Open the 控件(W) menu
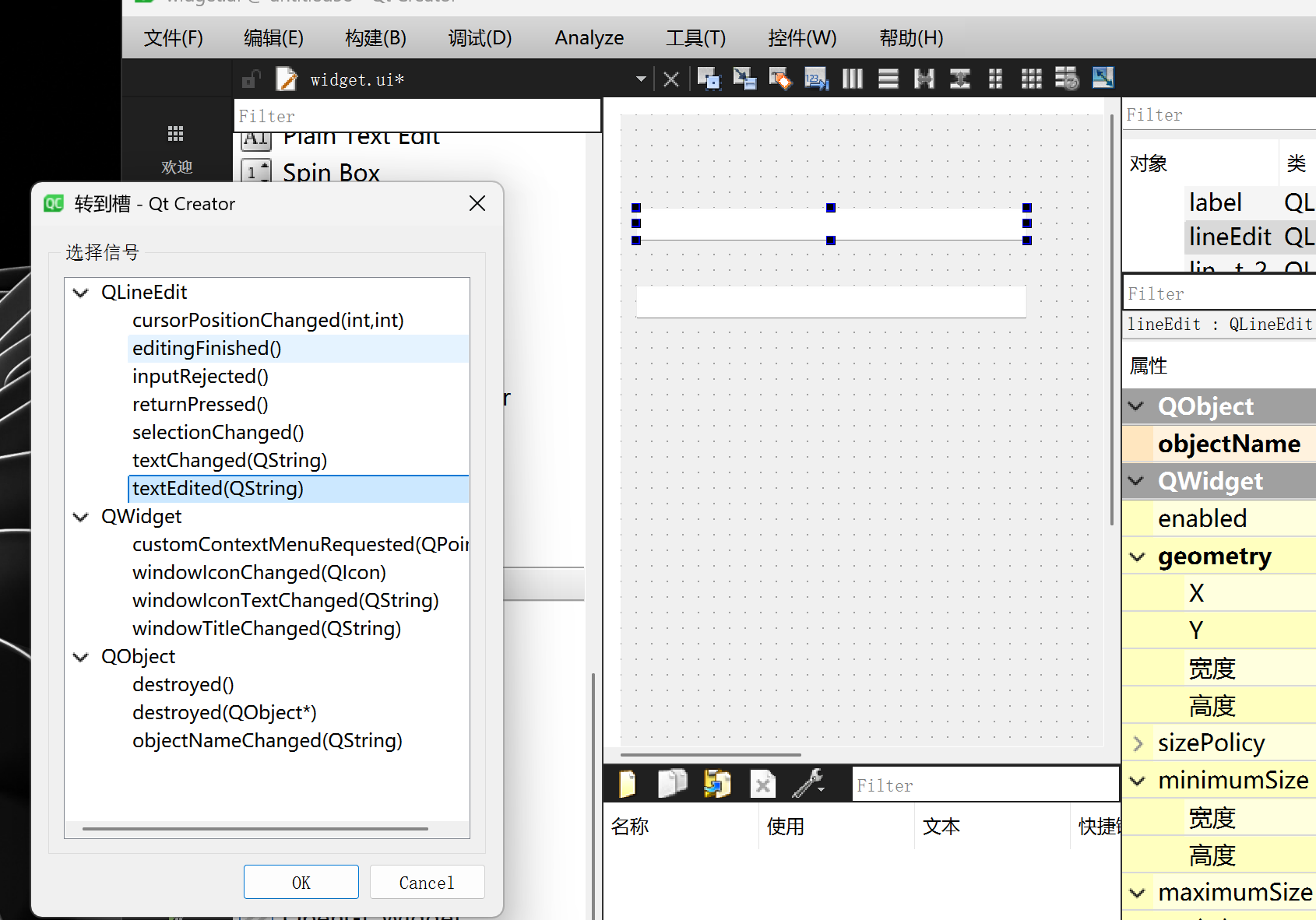 tap(802, 38)
